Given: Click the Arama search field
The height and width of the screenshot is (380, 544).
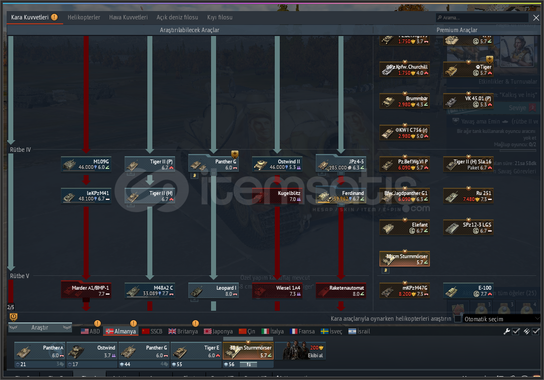Looking at the screenshot, I should click(482, 17).
